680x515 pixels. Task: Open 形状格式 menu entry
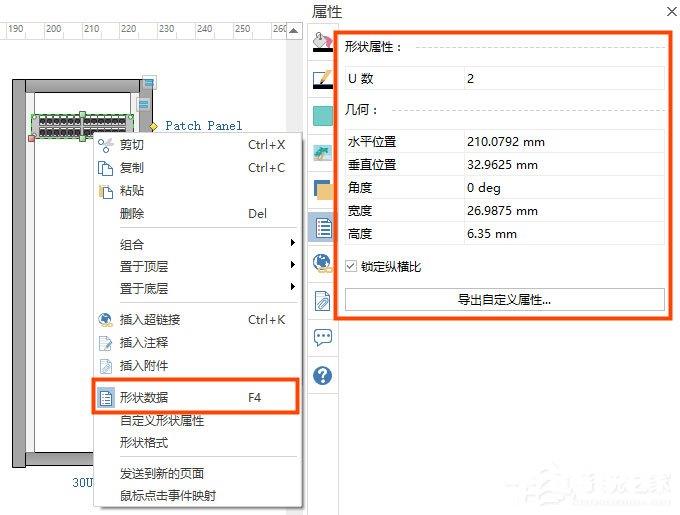(197, 443)
